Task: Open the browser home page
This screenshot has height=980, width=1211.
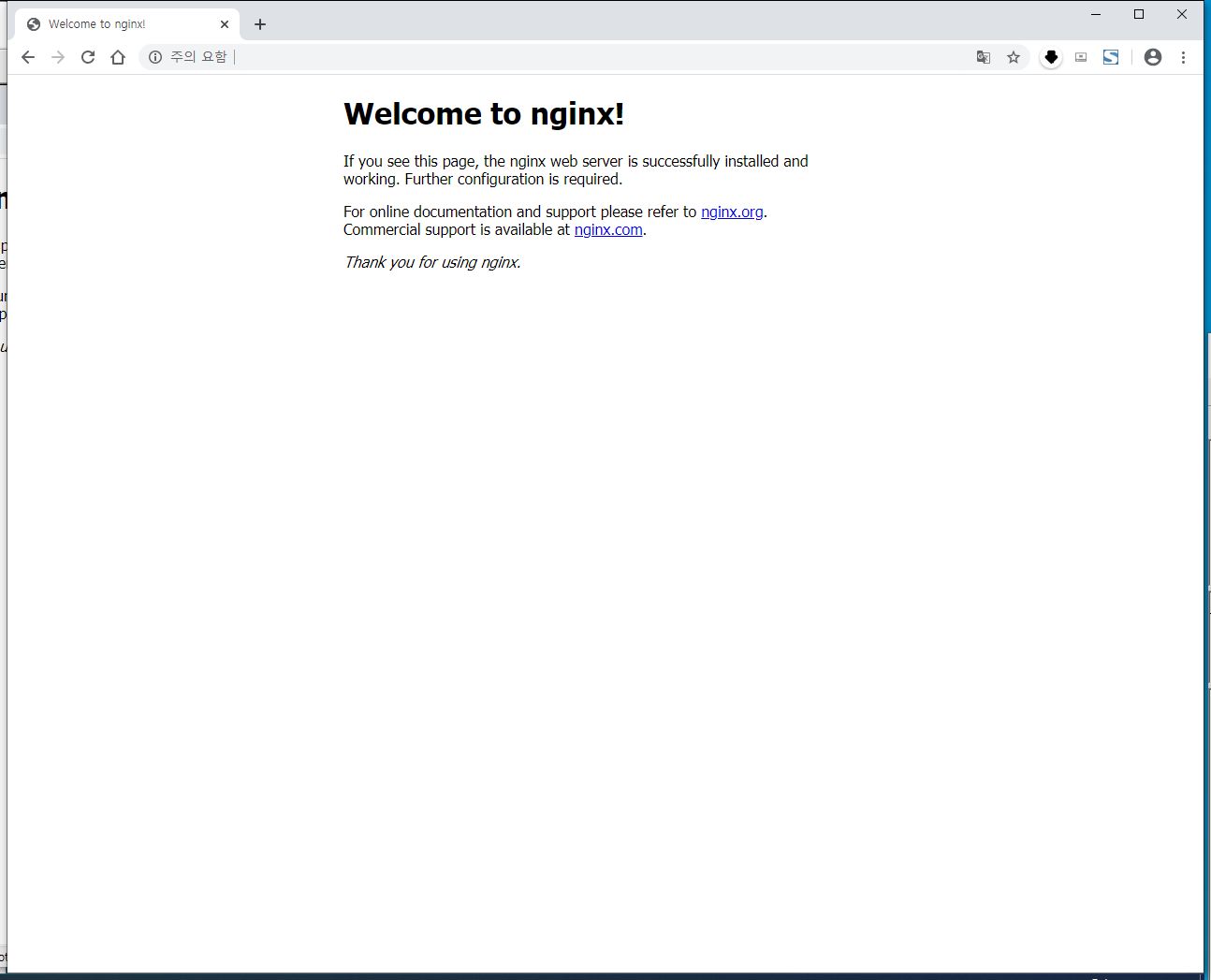Action: tap(118, 57)
